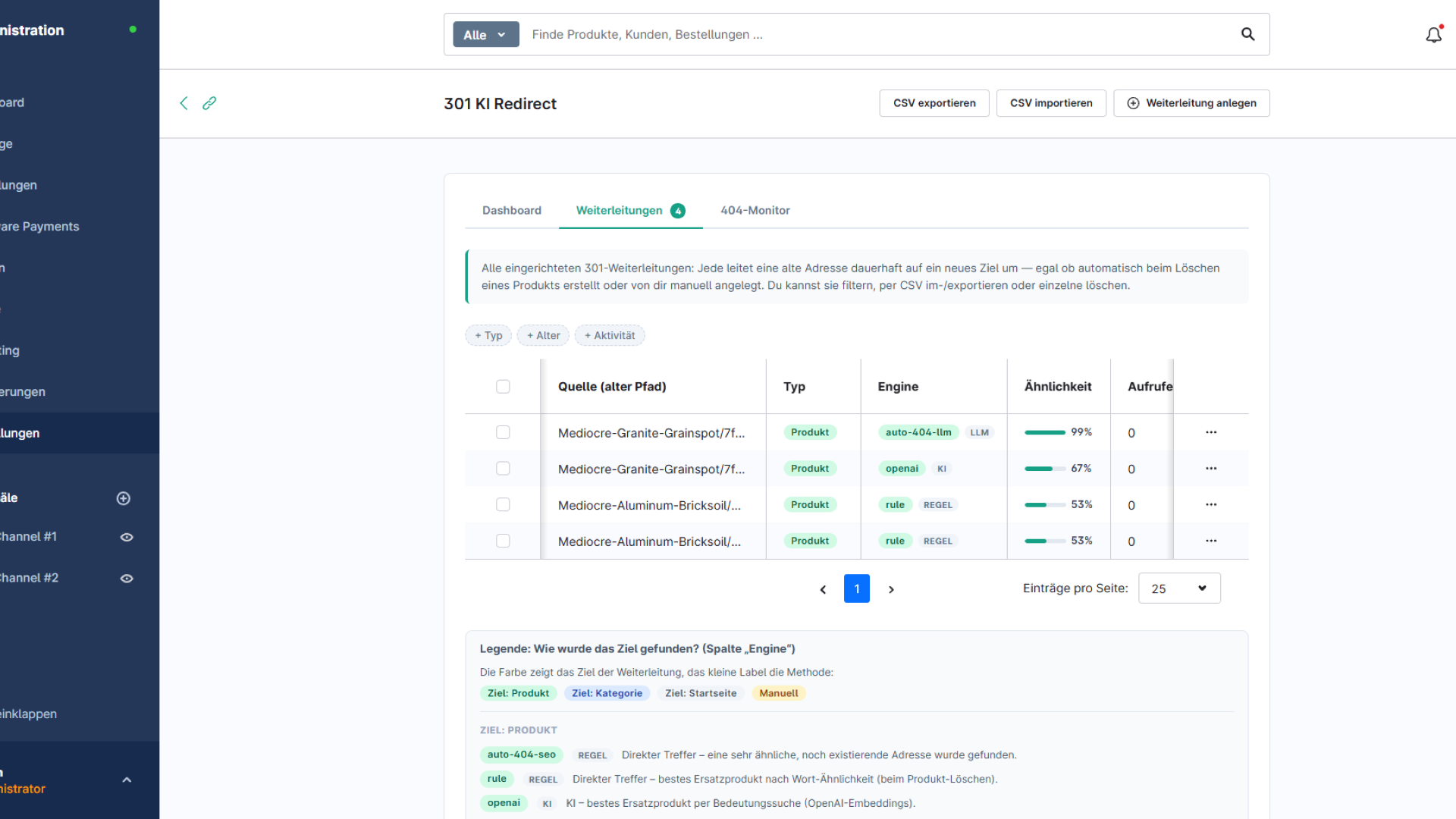Click plus icon in Weiterleitung anlegen

point(1133,103)
